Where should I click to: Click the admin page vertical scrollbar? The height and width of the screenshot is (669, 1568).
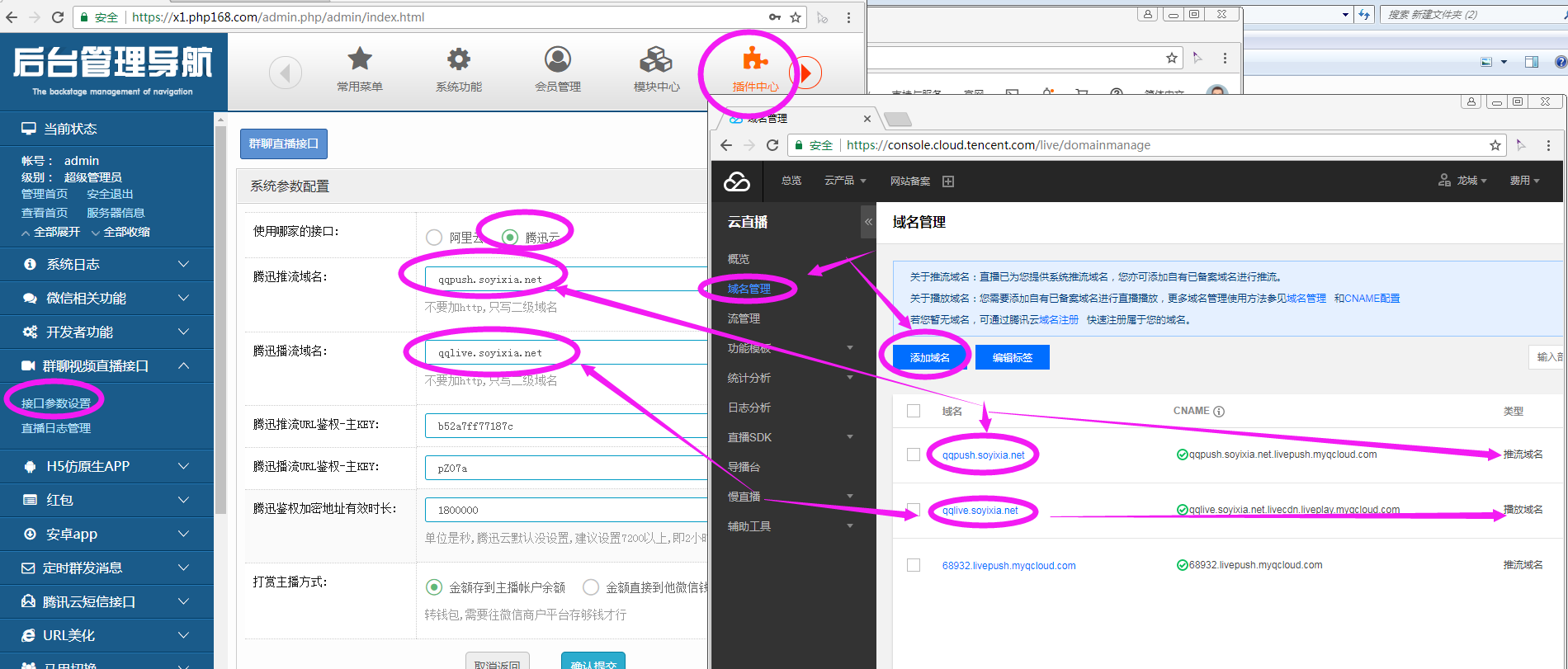coord(220,330)
